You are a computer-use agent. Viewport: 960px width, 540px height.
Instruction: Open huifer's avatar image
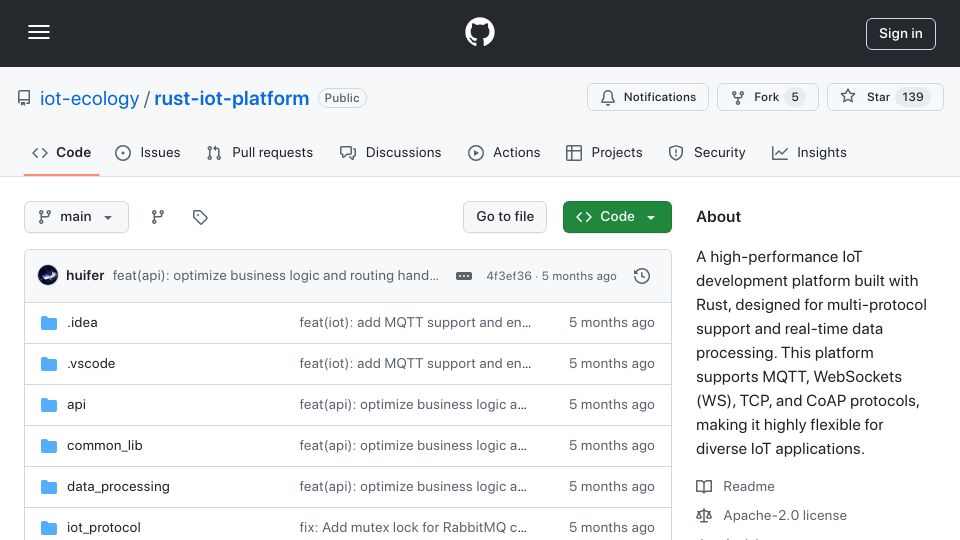(48, 276)
